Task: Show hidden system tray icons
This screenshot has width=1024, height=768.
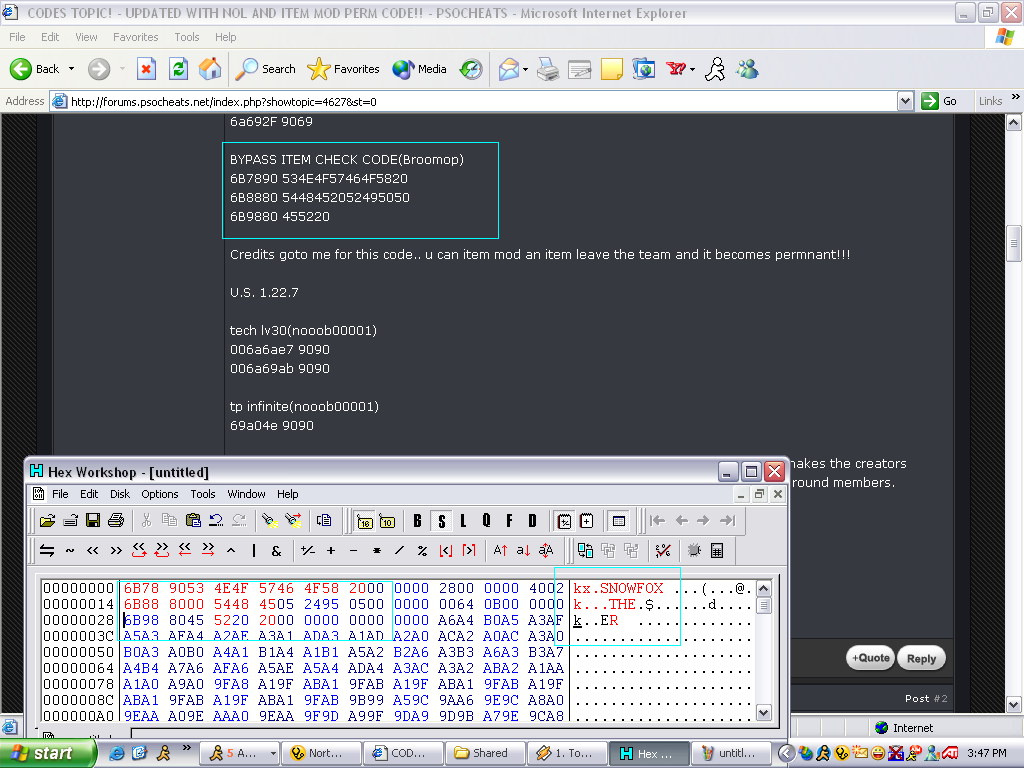Action: click(x=786, y=754)
